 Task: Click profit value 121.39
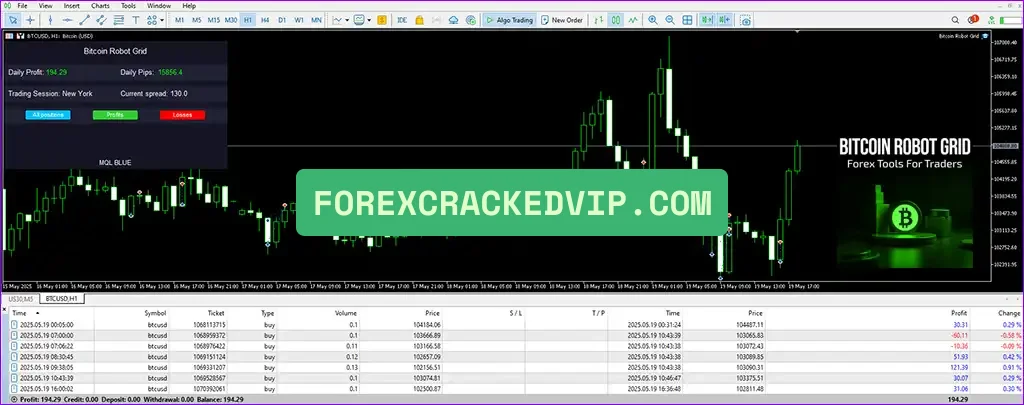pyautogui.click(x=960, y=368)
